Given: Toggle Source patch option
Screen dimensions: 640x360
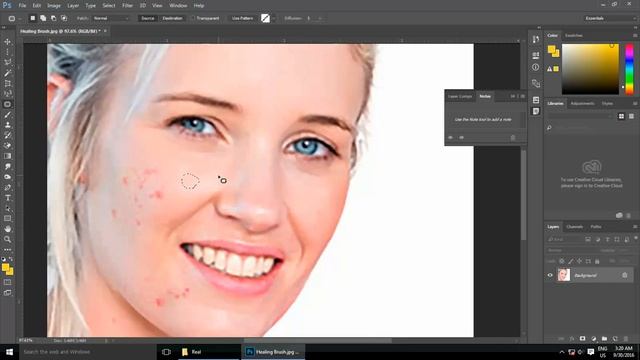Looking at the screenshot, I should pos(148,18).
